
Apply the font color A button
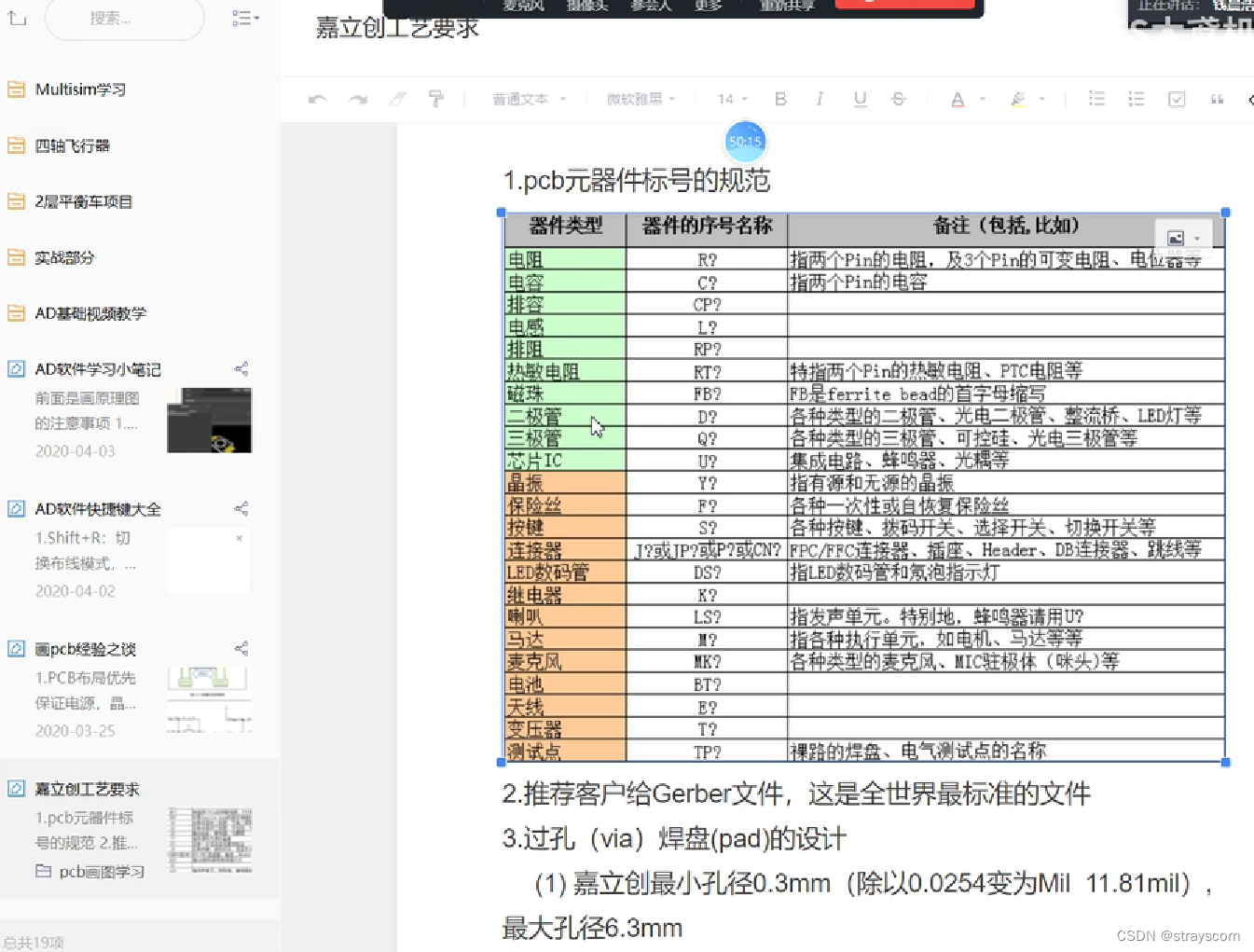[x=958, y=99]
